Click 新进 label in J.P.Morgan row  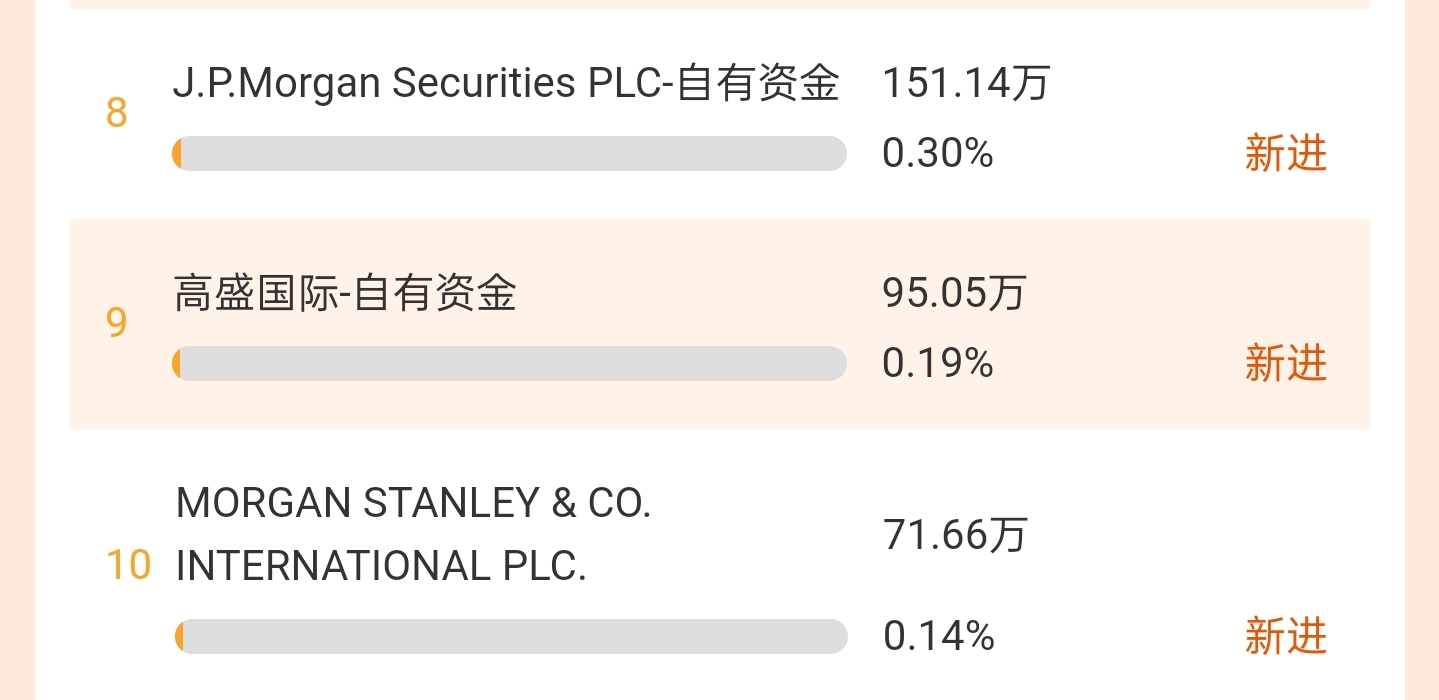1285,154
